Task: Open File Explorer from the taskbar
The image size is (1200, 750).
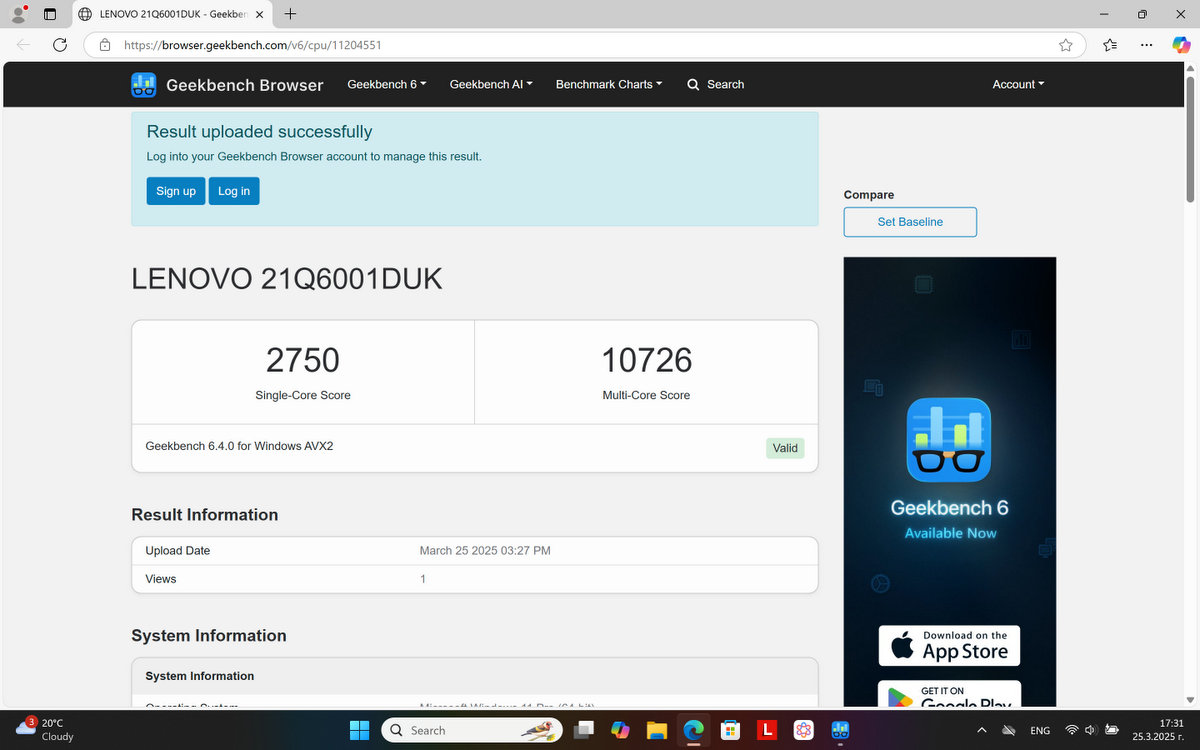Action: coord(656,730)
